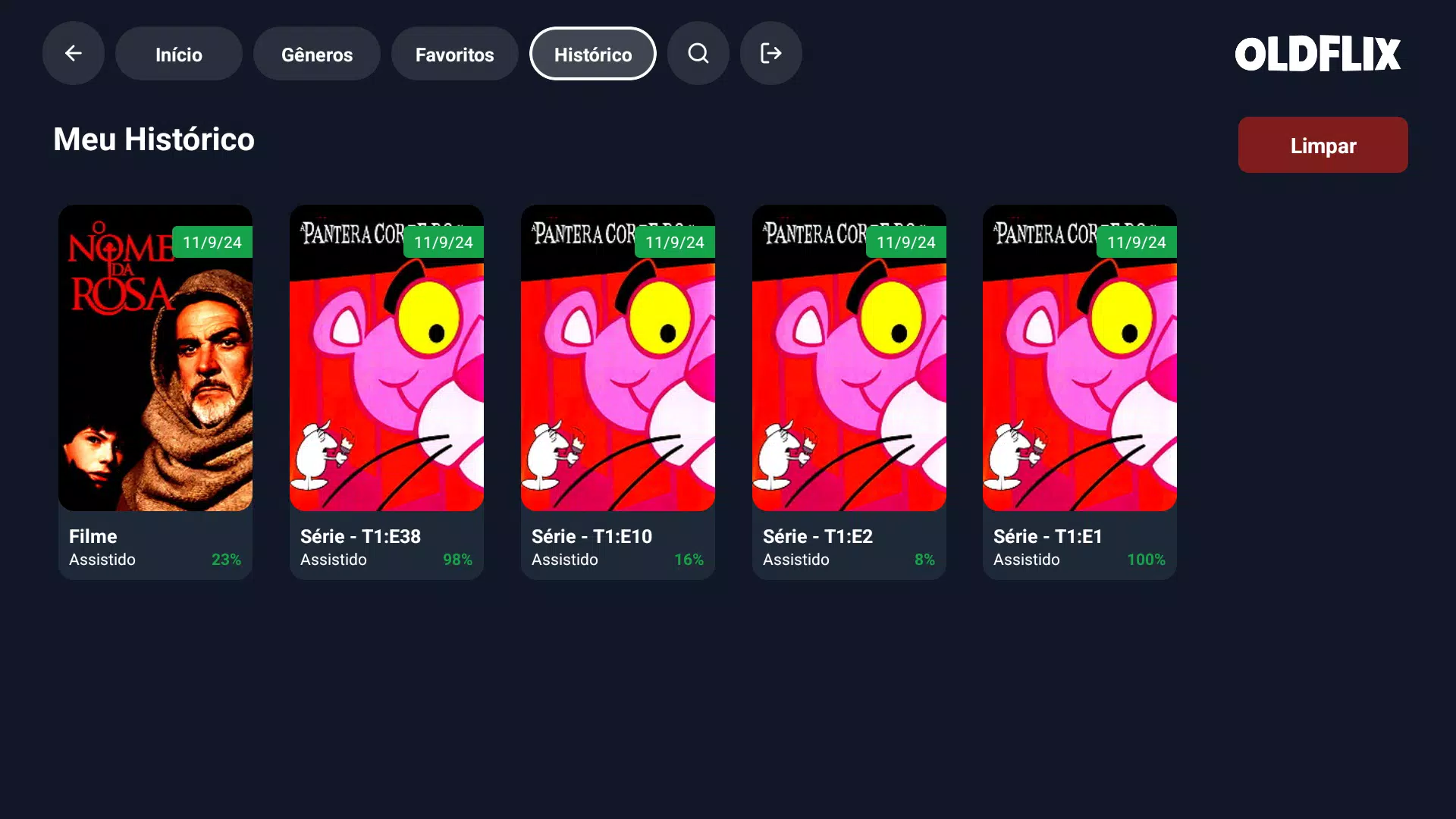Click the 'Filme' card label
The height and width of the screenshot is (819, 1456).
click(x=93, y=536)
